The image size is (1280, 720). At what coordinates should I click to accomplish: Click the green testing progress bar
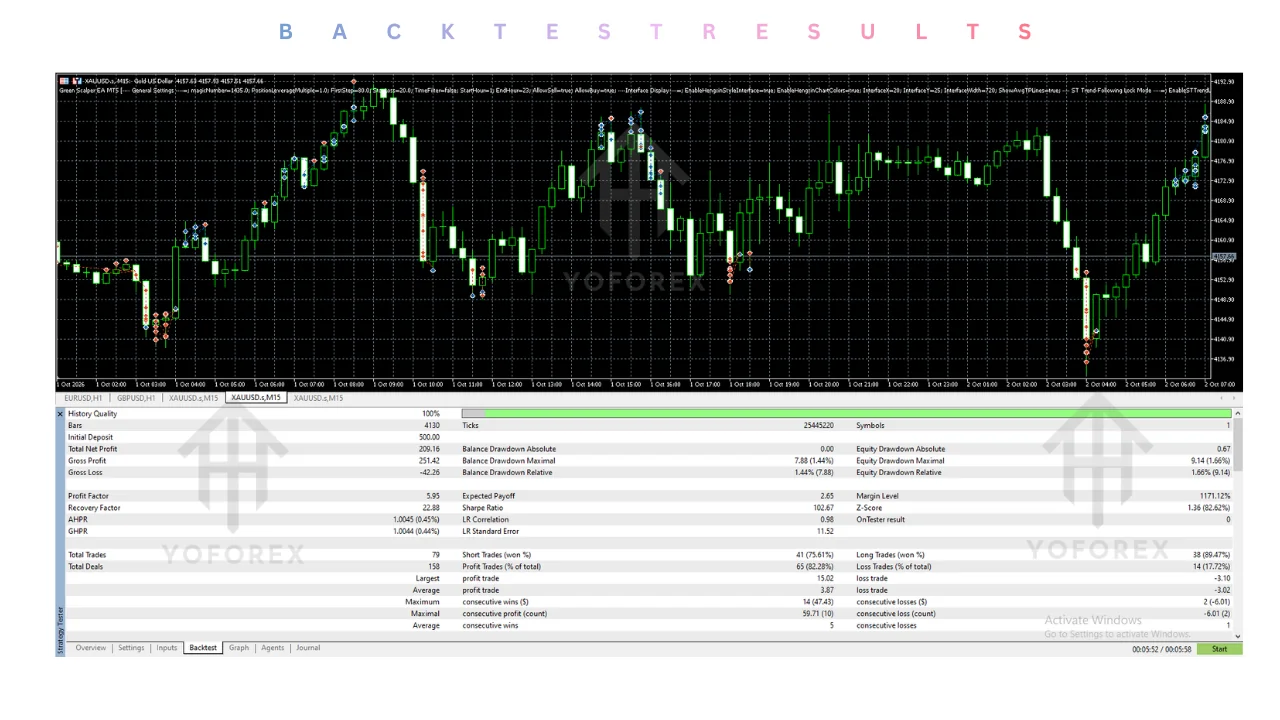pos(847,414)
